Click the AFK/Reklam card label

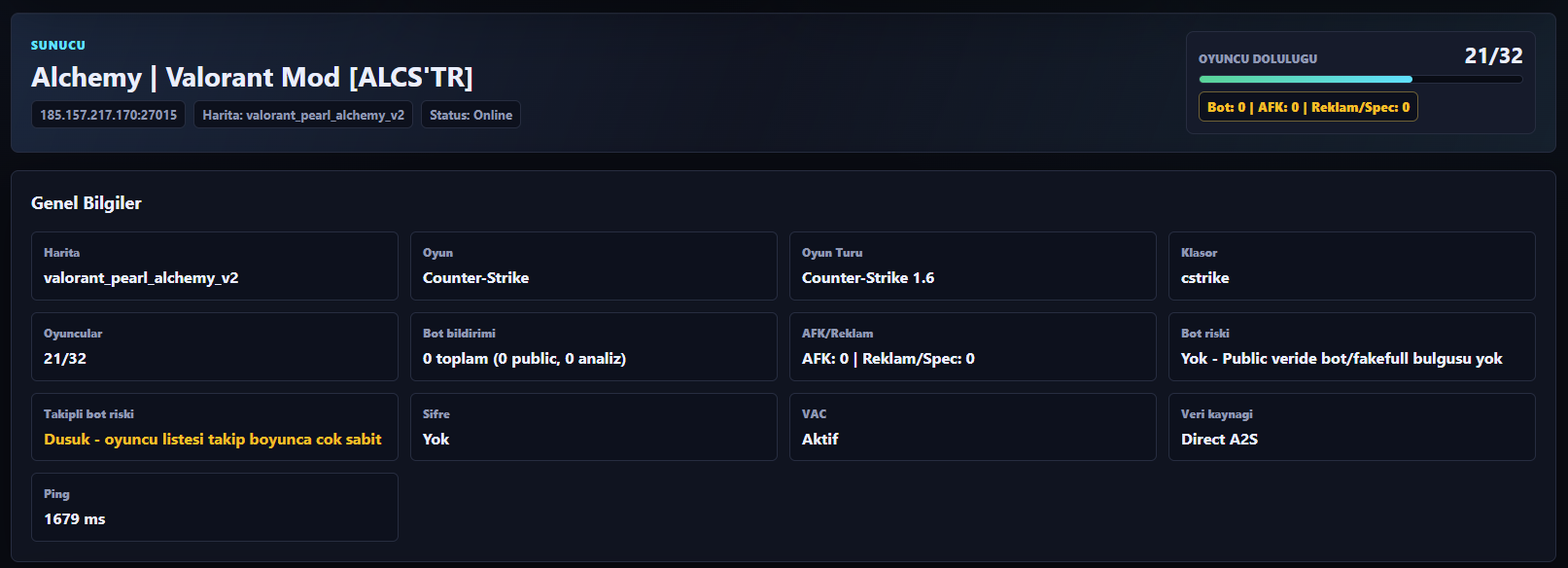[x=837, y=333]
